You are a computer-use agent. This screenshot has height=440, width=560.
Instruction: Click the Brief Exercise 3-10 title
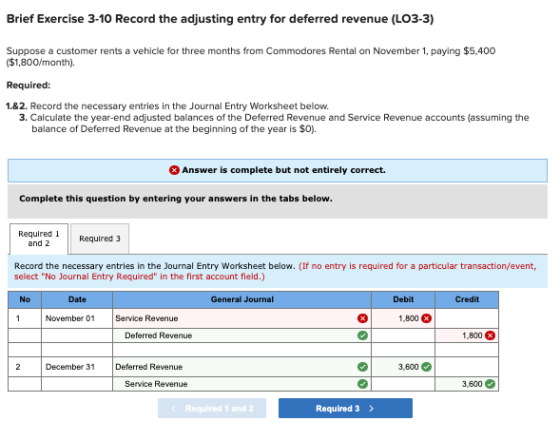[220, 19]
